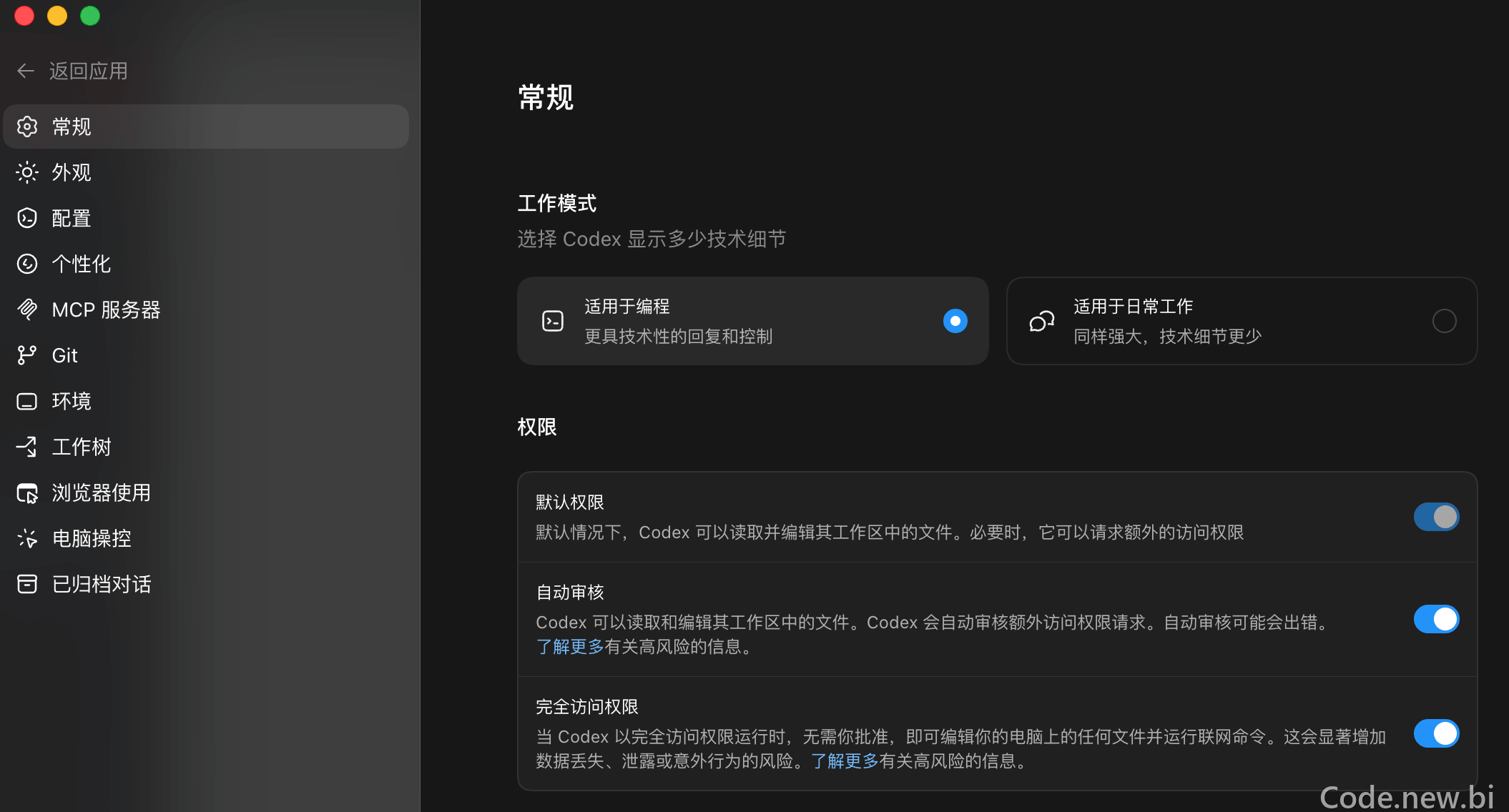The image size is (1509, 812).
Task: Select the 适用于日常工作 radio button
Action: pyautogui.click(x=1445, y=321)
